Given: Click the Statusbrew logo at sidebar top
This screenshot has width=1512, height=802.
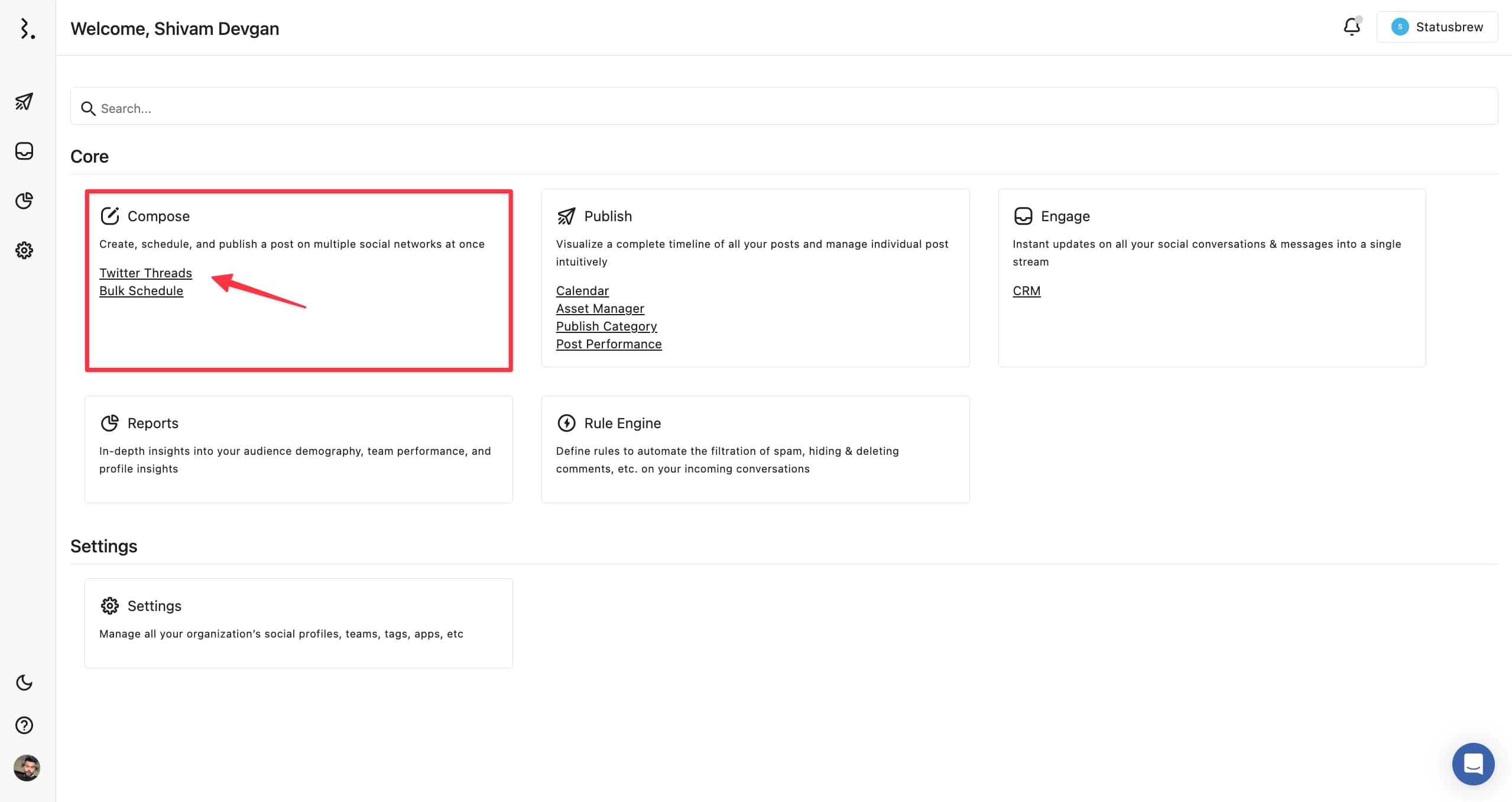Looking at the screenshot, I should [x=26, y=28].
